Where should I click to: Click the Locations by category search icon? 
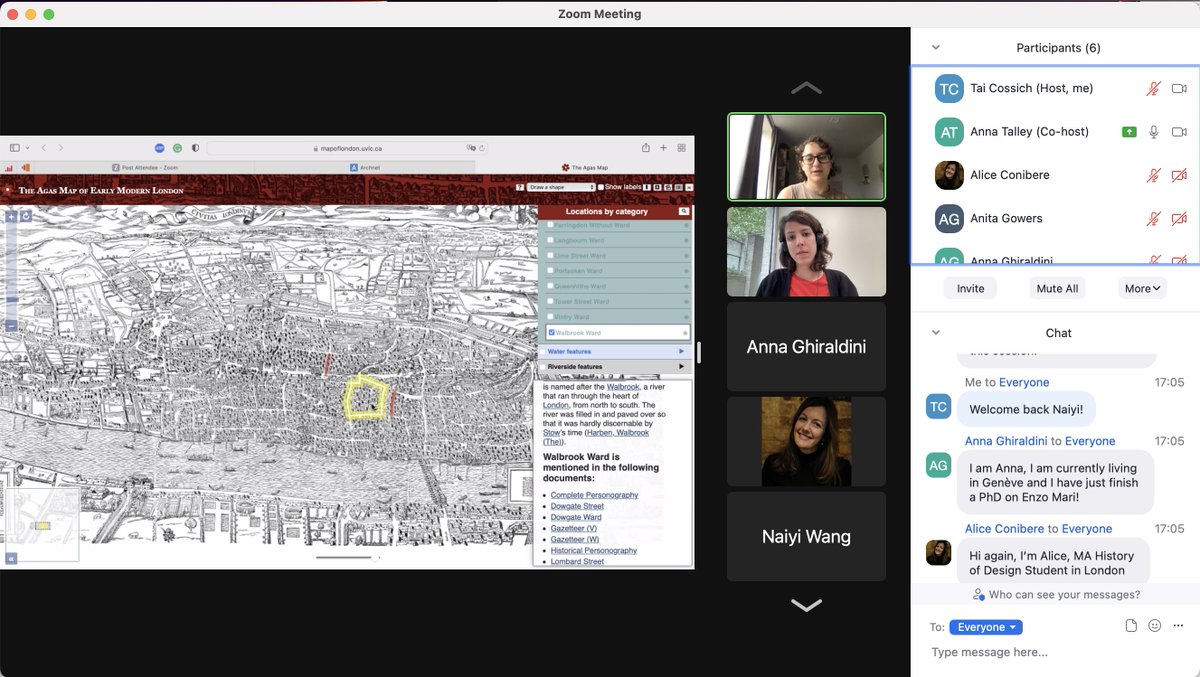684,211
